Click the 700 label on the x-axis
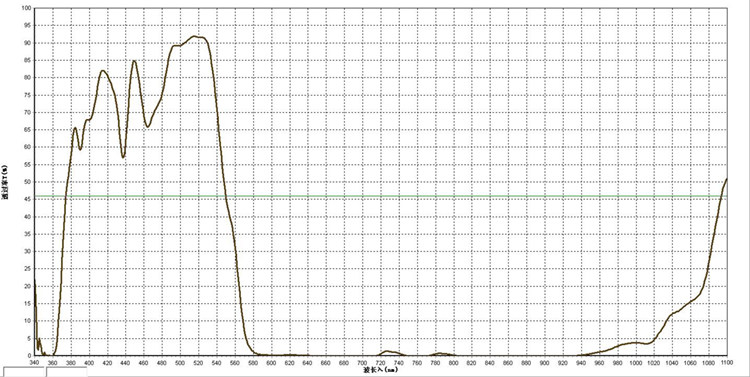Screen dimensions: 750x377 coord(363,363)
